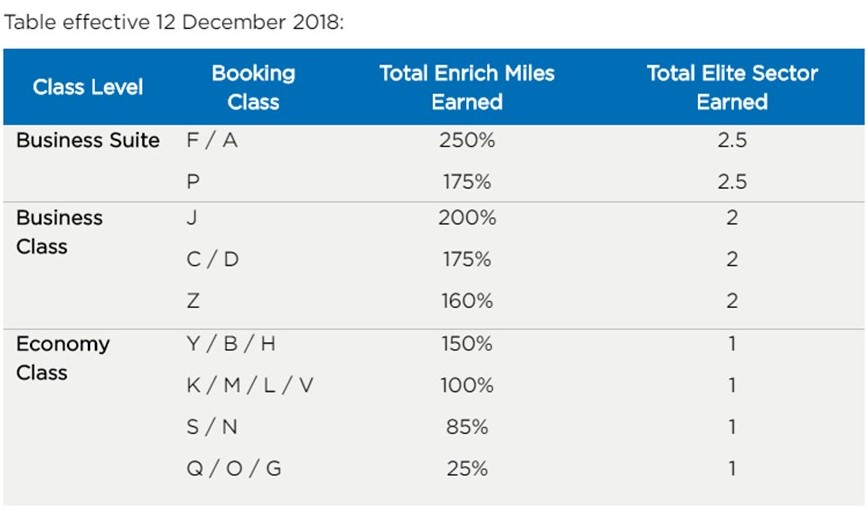866x506 pixels.
Task: Select the Class Level column header
Action: coord(88,87)
